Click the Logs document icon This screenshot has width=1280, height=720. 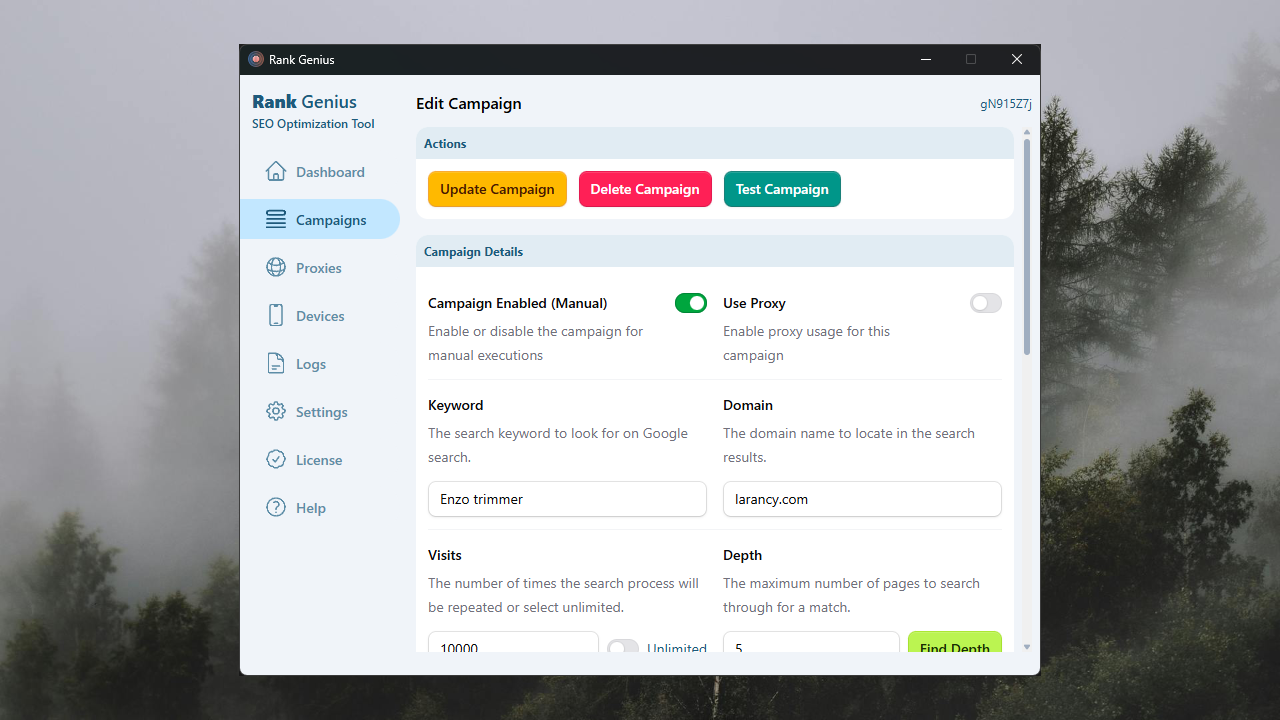pos(276,364)
